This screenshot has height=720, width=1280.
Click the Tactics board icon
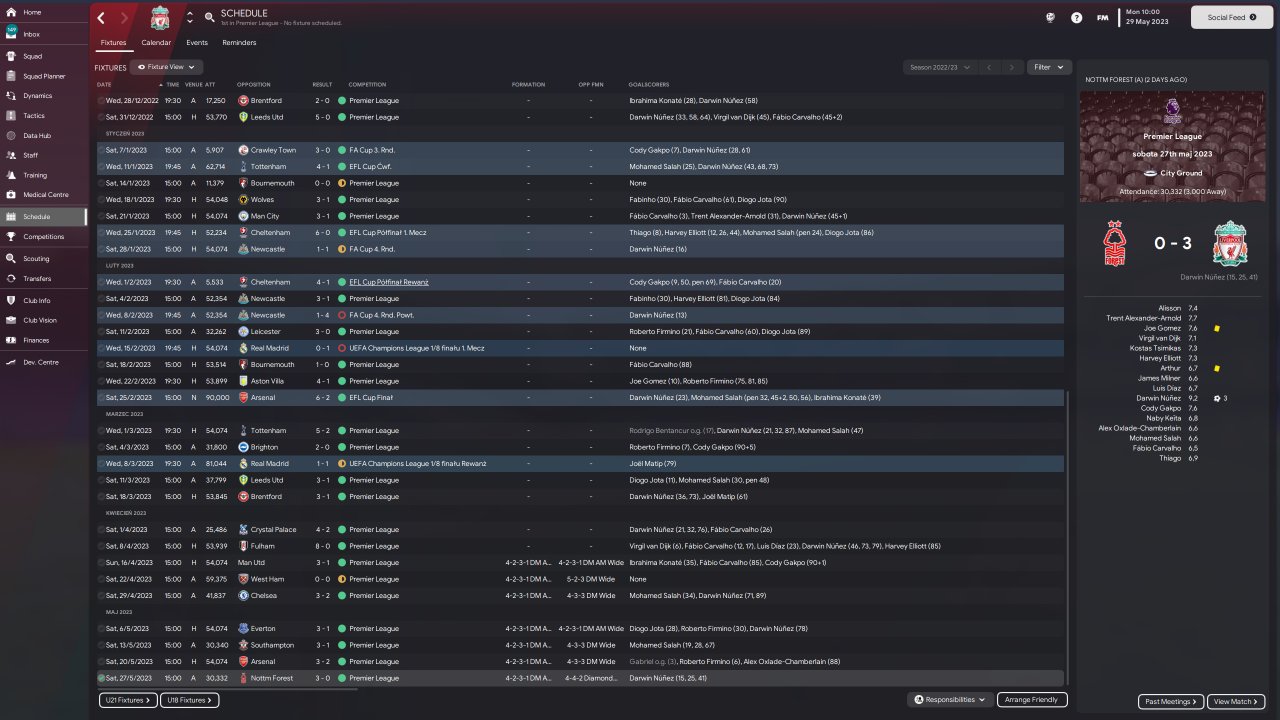tap(11, 116)
